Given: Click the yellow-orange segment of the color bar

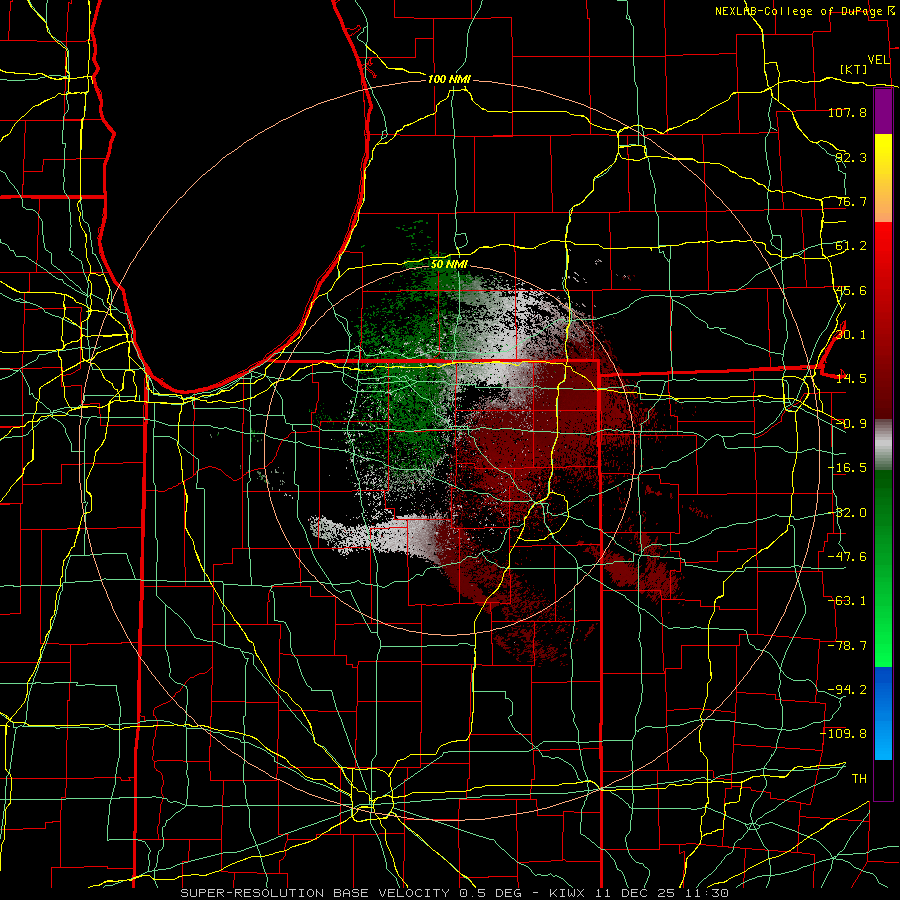Looking at the screenshot, I should click(x=883, y=178).
